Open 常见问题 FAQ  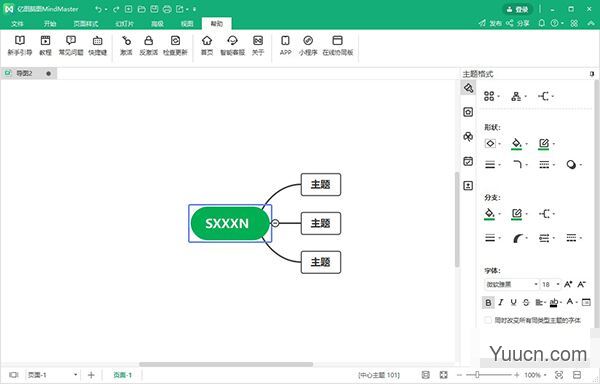click(71, 46)
